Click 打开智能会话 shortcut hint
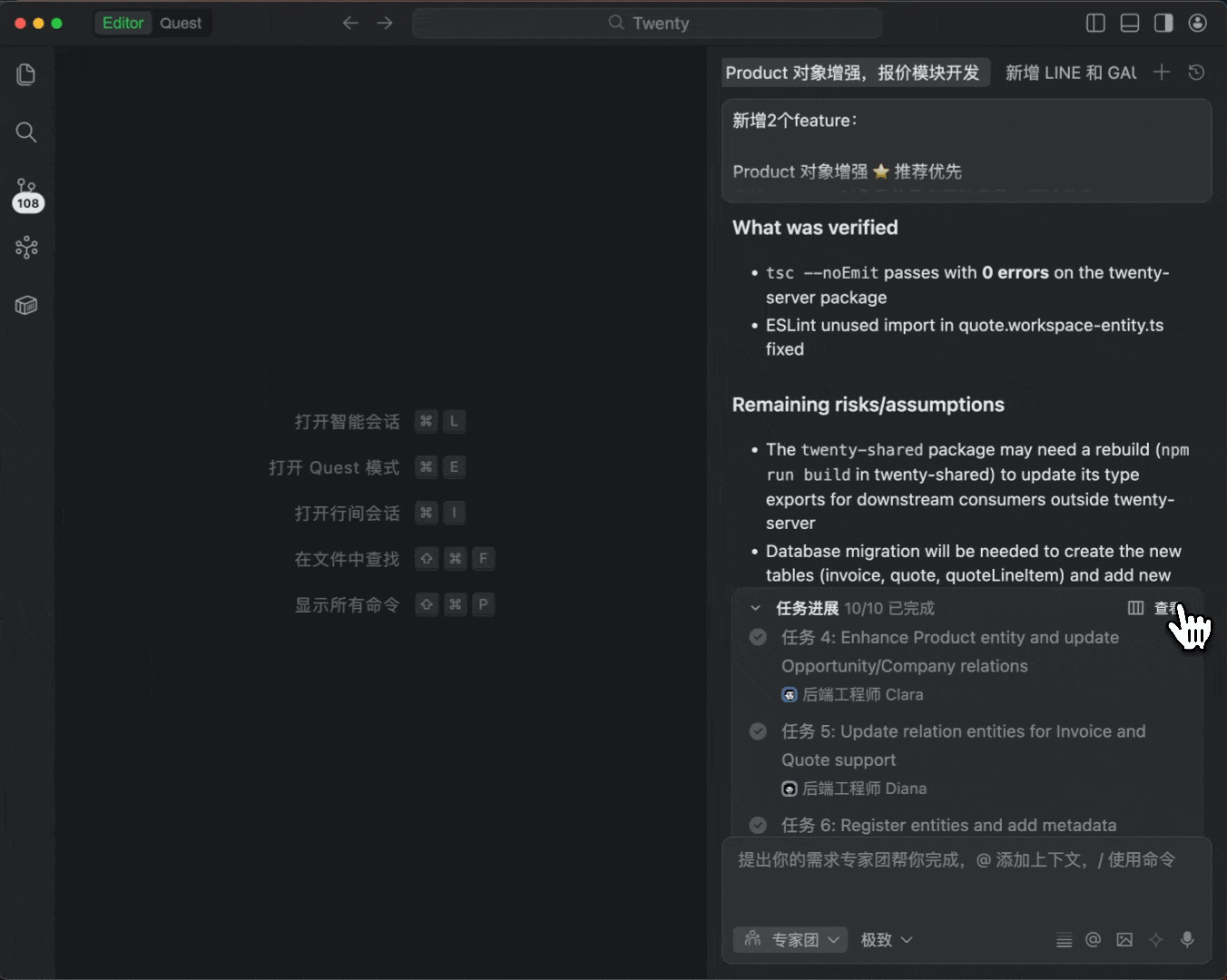The image size is (1227, 980). [x=348, y=421]
